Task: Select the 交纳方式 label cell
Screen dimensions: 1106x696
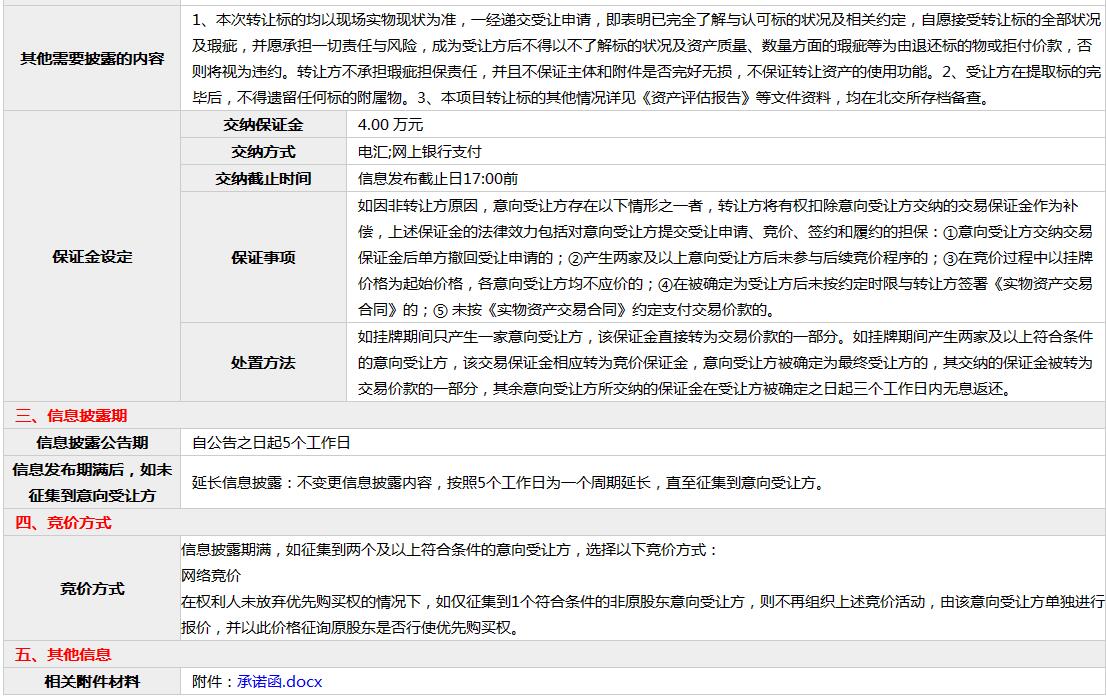Action: click(x=263, y=152)
